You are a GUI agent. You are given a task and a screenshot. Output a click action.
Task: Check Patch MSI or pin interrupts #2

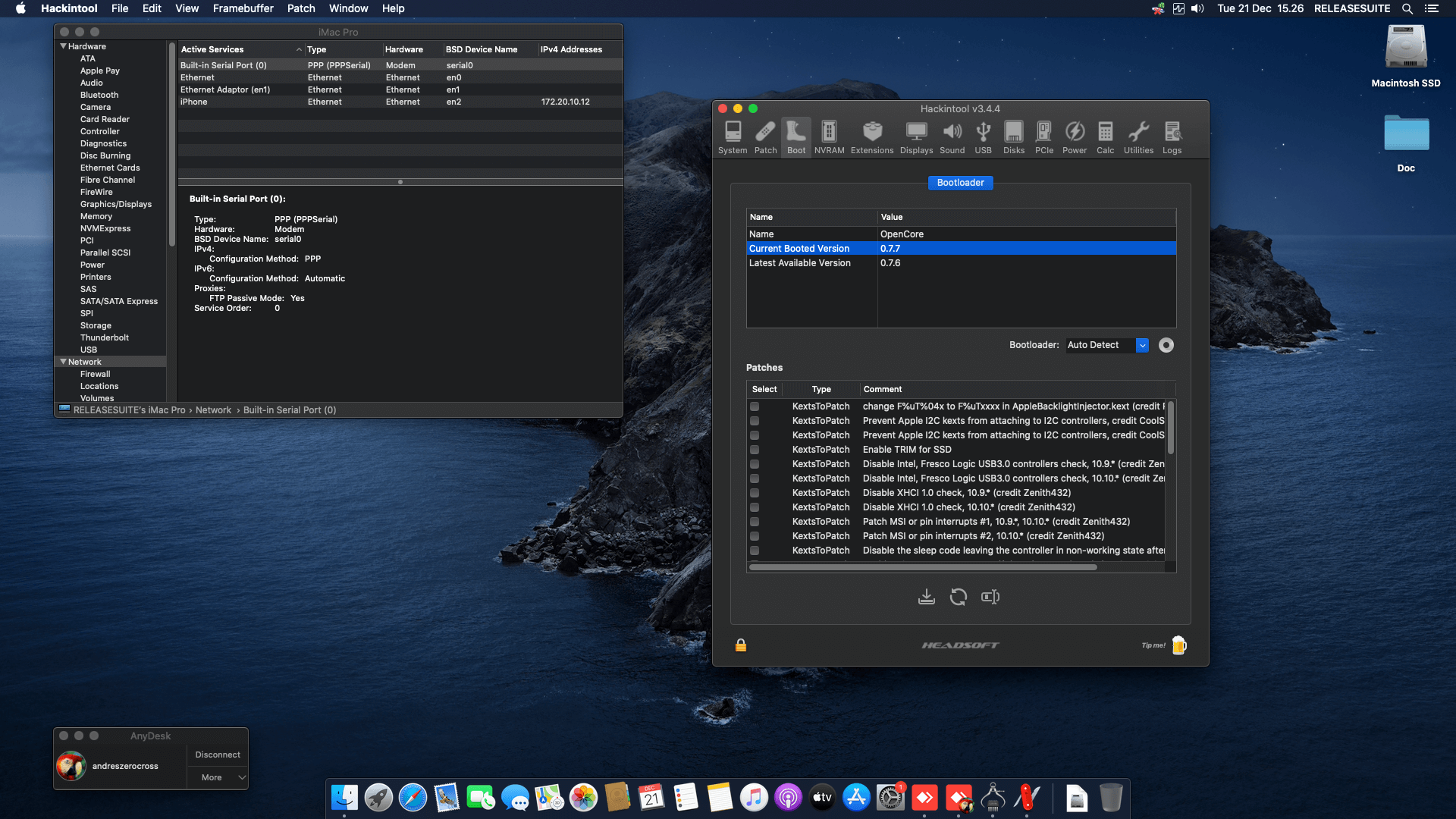(x=755, y=536)
